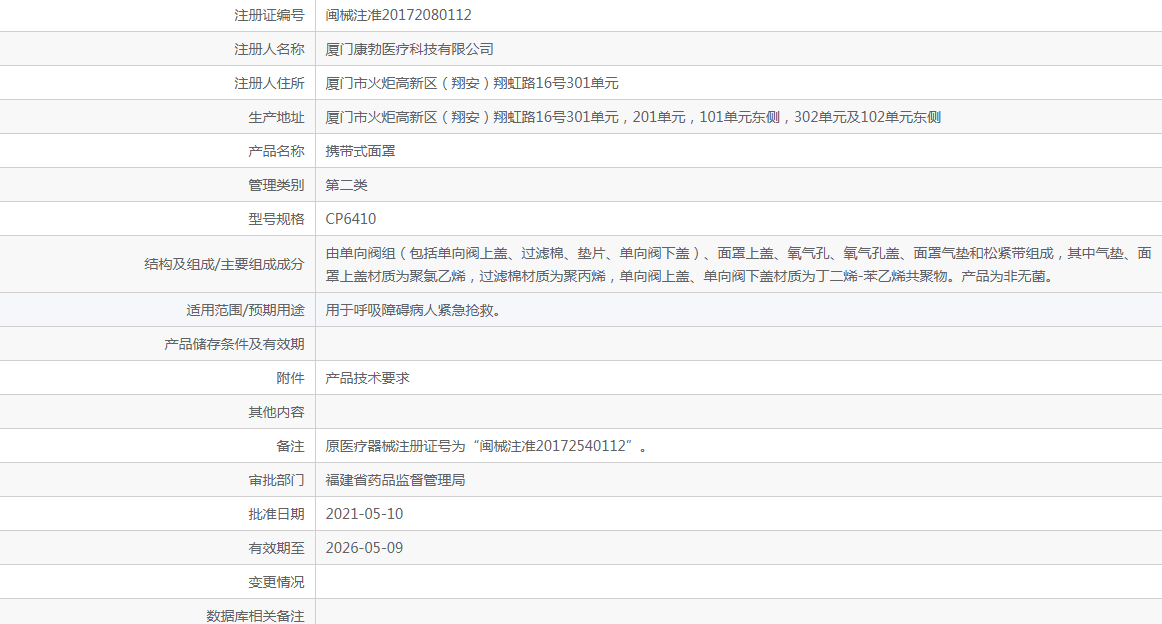
Task: Click the production address listing 302单元及102单元东侧
Action: point(633,117)
